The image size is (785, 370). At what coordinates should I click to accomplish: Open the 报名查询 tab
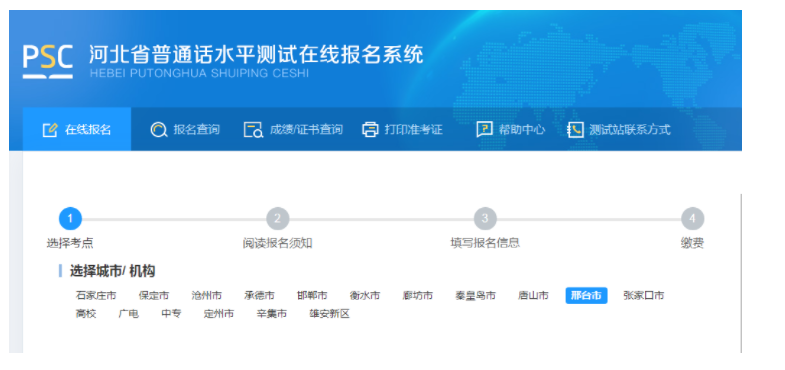coord(185,130)
